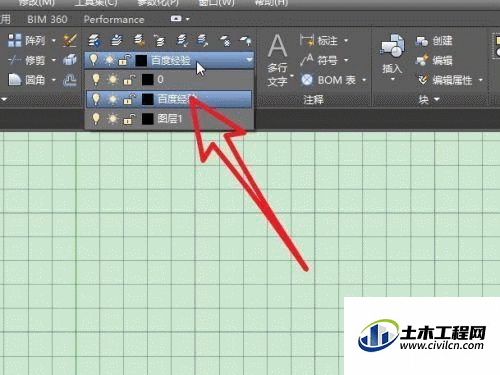Turn off 图层1 using its light bulb
This screenshot has height=375, width=500.
(x=96, y=118)
